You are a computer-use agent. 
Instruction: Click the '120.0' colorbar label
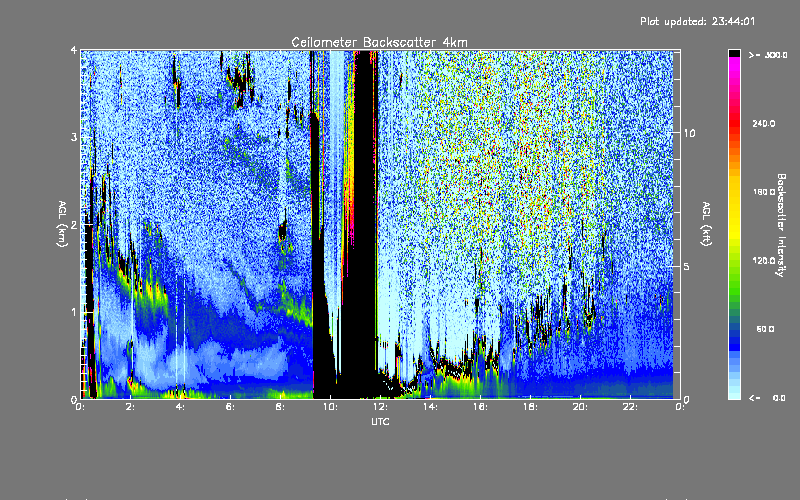(764, 261)
